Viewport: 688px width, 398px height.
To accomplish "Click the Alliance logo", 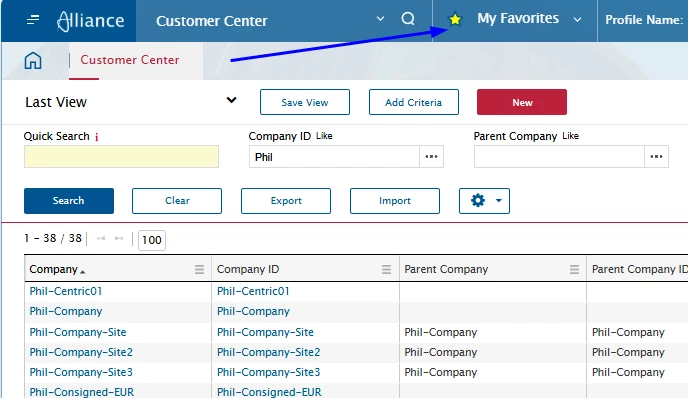I will click(x=91, y=21).
